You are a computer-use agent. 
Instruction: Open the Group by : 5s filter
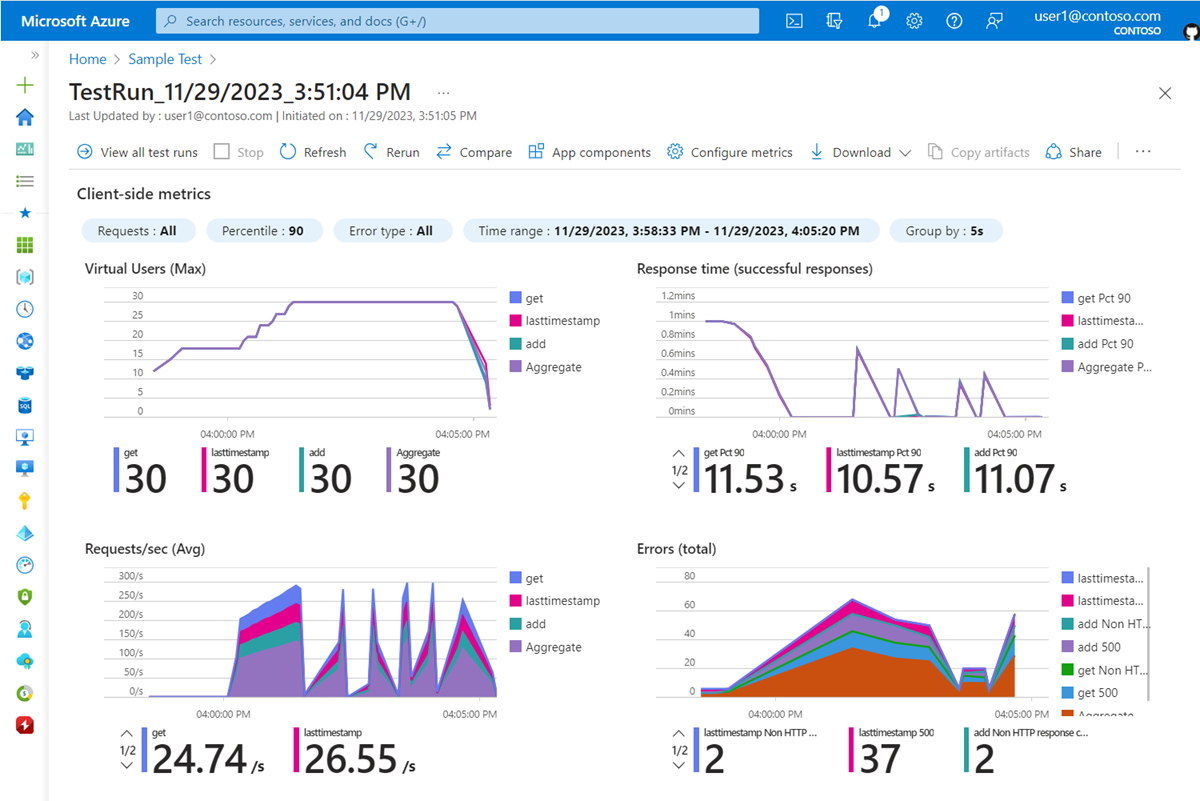click(x=945, y=230)
